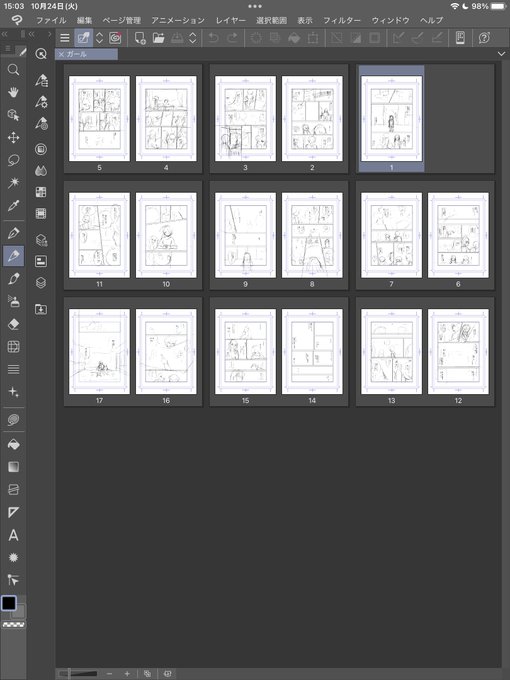This screenshot has height=680, width=510.
Task: Open the 編集 menu
Action: (x=85, y=20)
